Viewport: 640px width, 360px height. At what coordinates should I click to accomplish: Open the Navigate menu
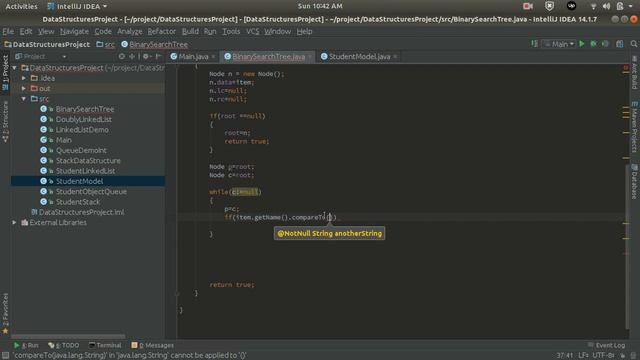point(74,31)
